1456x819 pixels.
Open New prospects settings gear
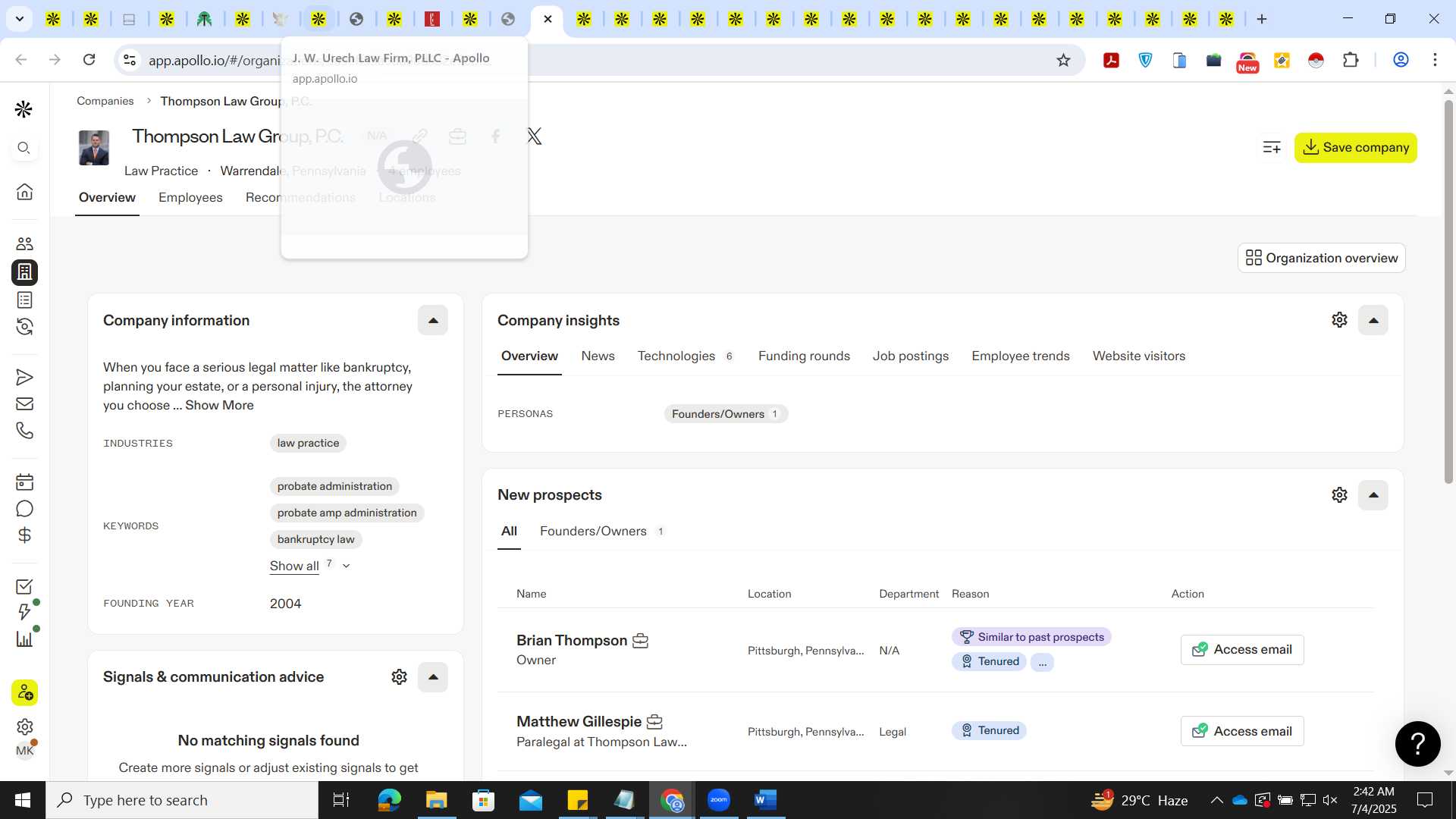click(1339, 495)
